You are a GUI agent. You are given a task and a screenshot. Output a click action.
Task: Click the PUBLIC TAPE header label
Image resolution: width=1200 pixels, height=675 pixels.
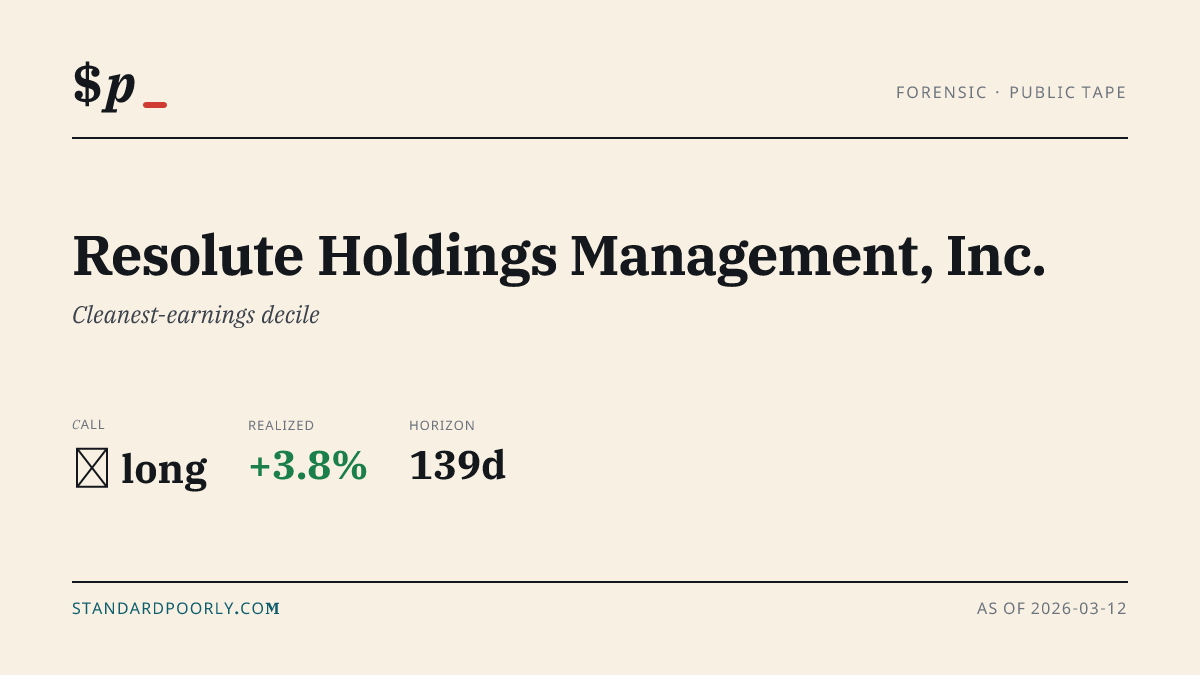click(x=1068, y=93)
